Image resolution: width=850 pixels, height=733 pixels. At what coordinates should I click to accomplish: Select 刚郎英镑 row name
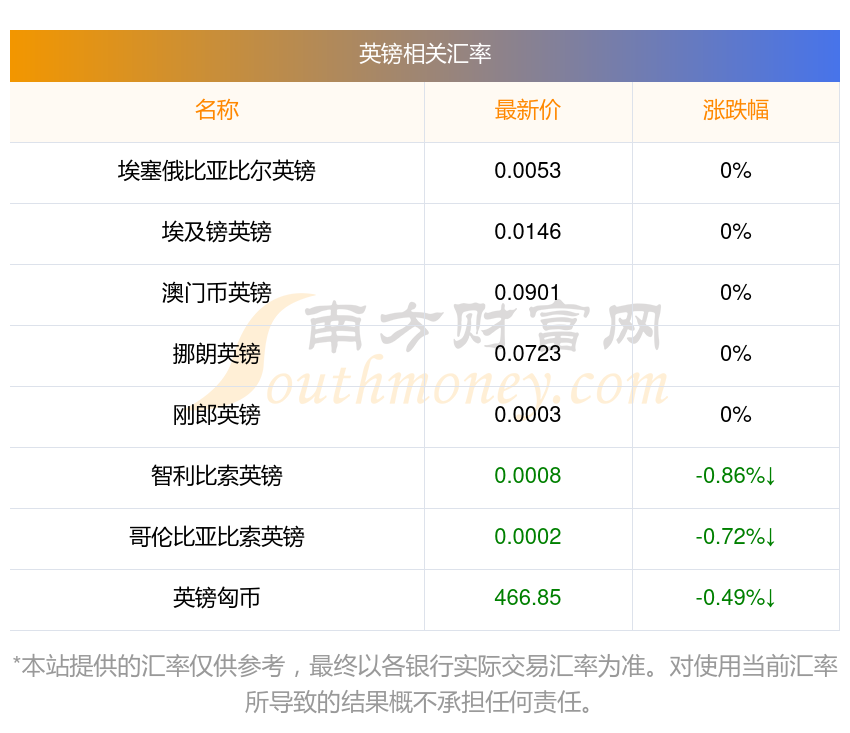(x=216, y=415)
